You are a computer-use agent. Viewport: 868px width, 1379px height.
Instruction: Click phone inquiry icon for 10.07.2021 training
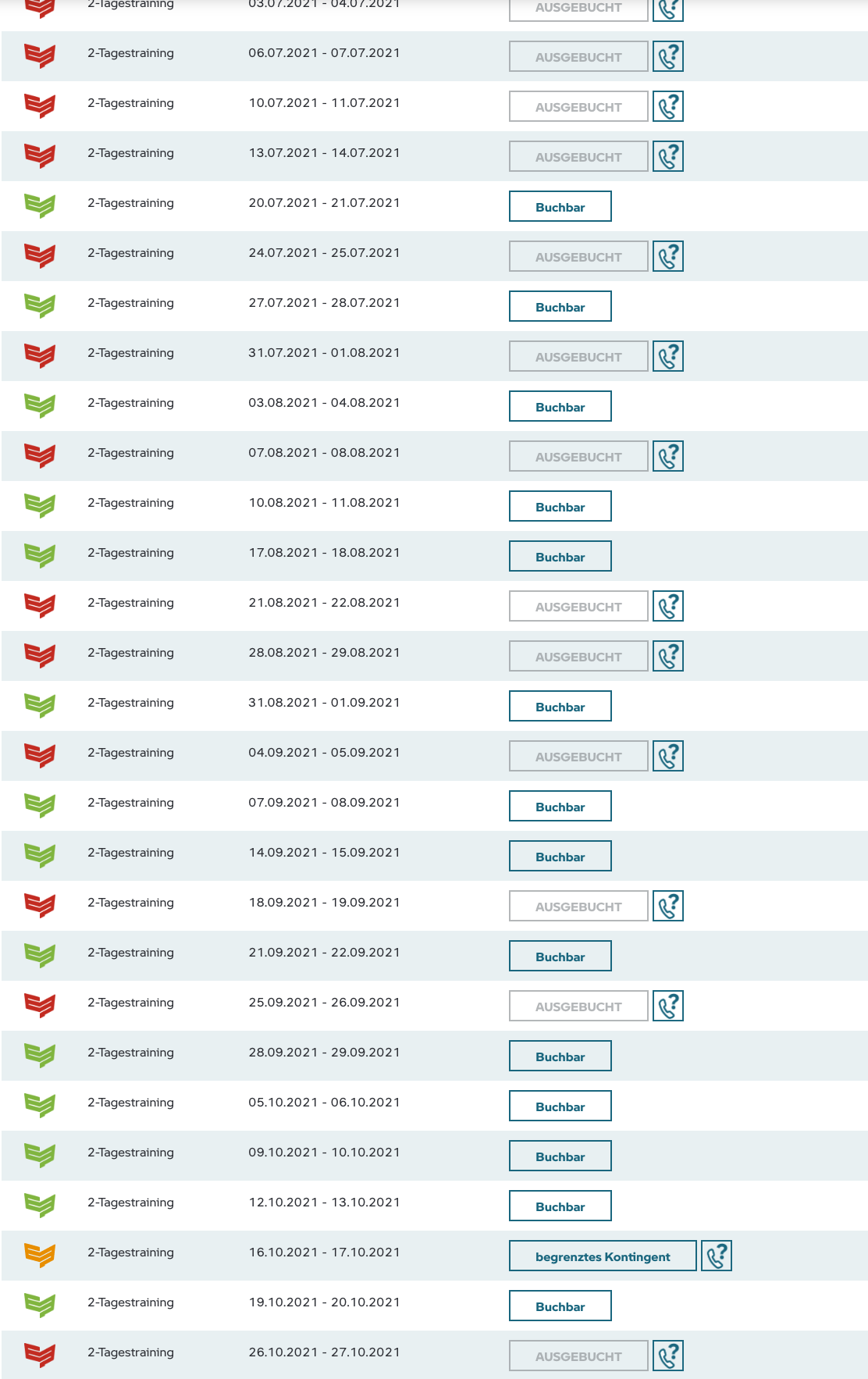(668, 106)
